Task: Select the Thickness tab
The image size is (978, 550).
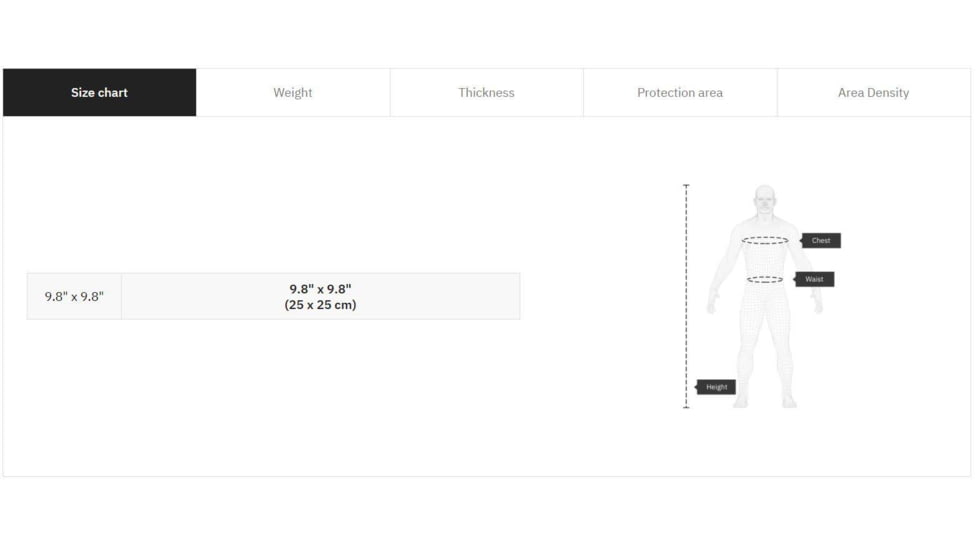Action: pos(486,93)
